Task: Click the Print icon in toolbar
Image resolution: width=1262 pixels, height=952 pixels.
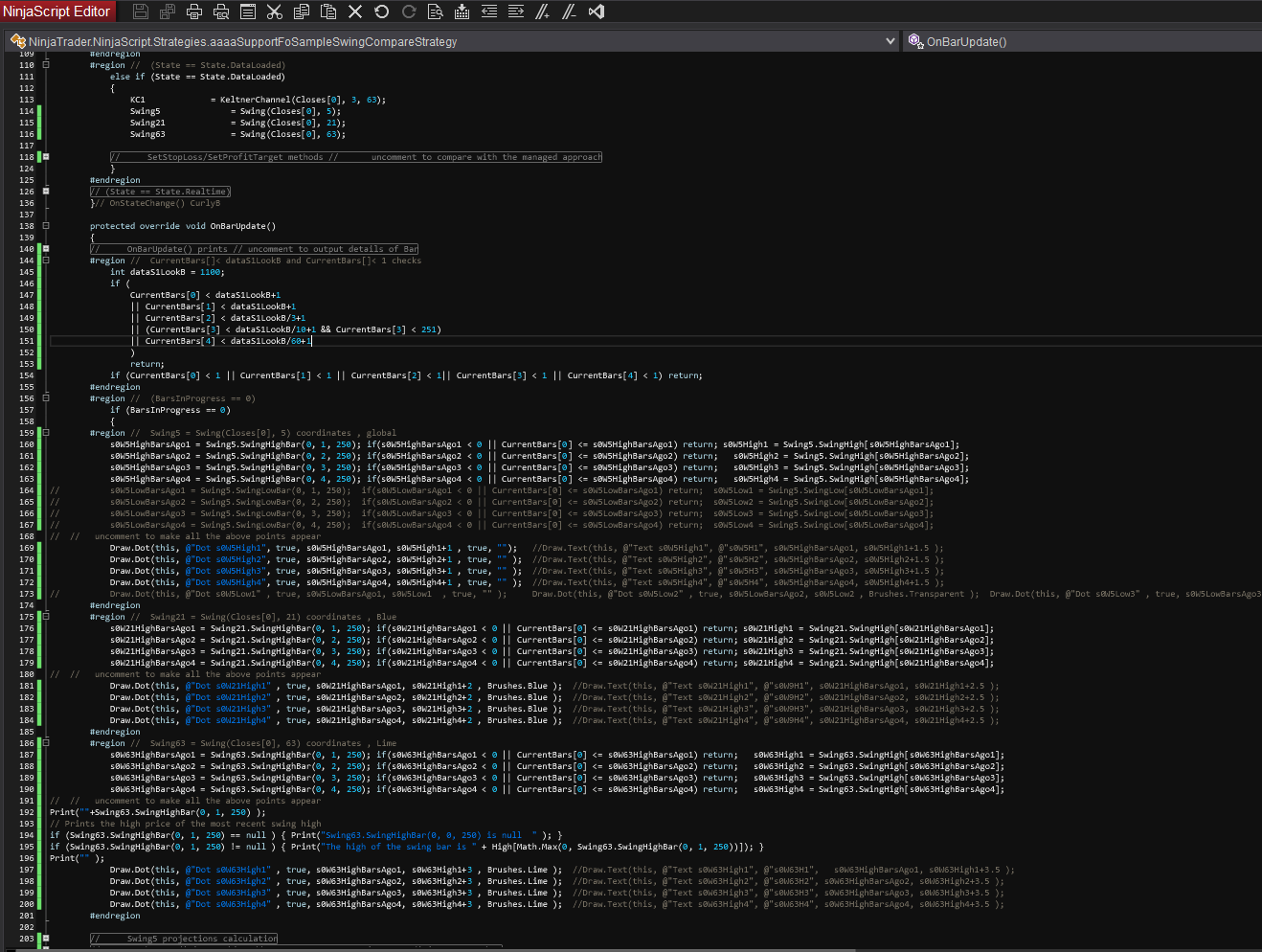Action: tap(194, 11)
